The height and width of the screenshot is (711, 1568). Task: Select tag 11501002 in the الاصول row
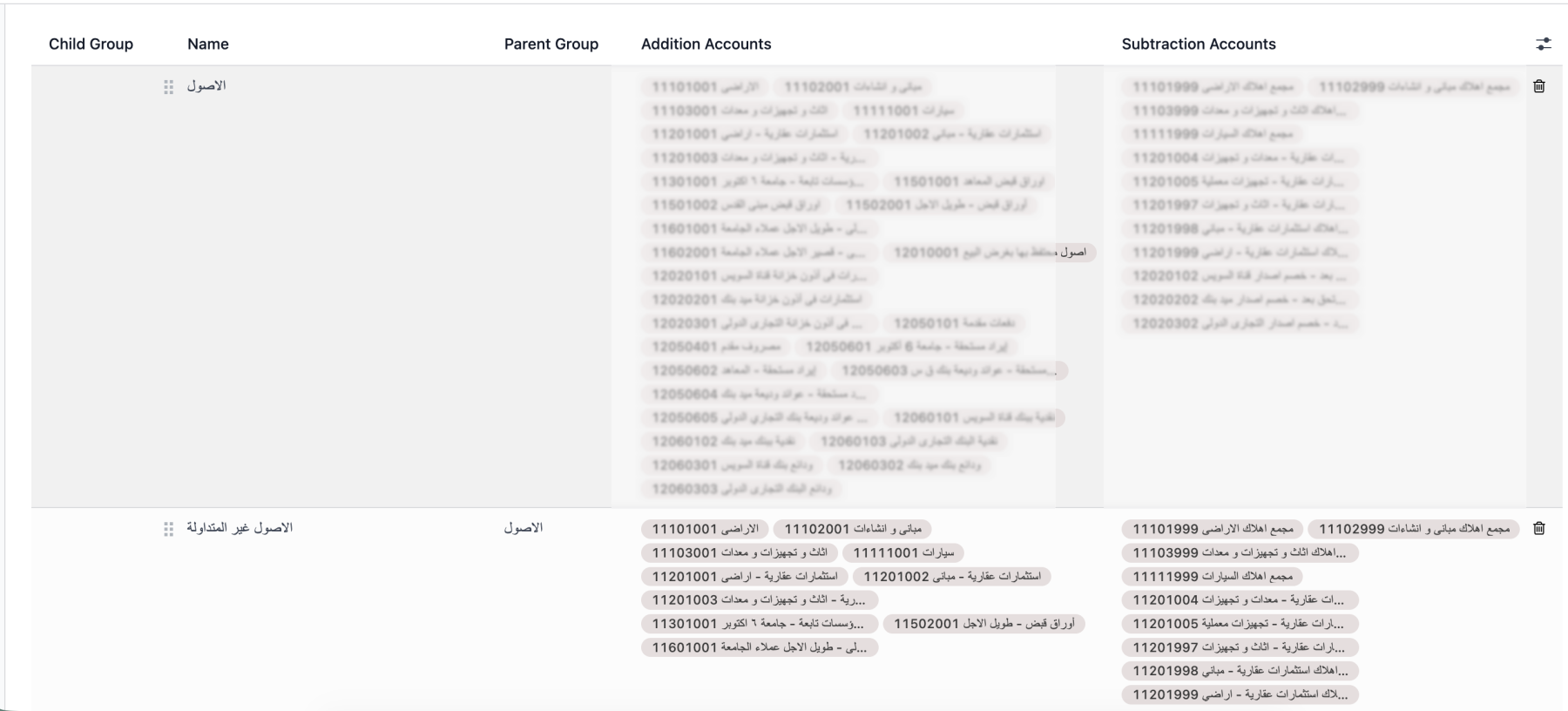[736, 206]
